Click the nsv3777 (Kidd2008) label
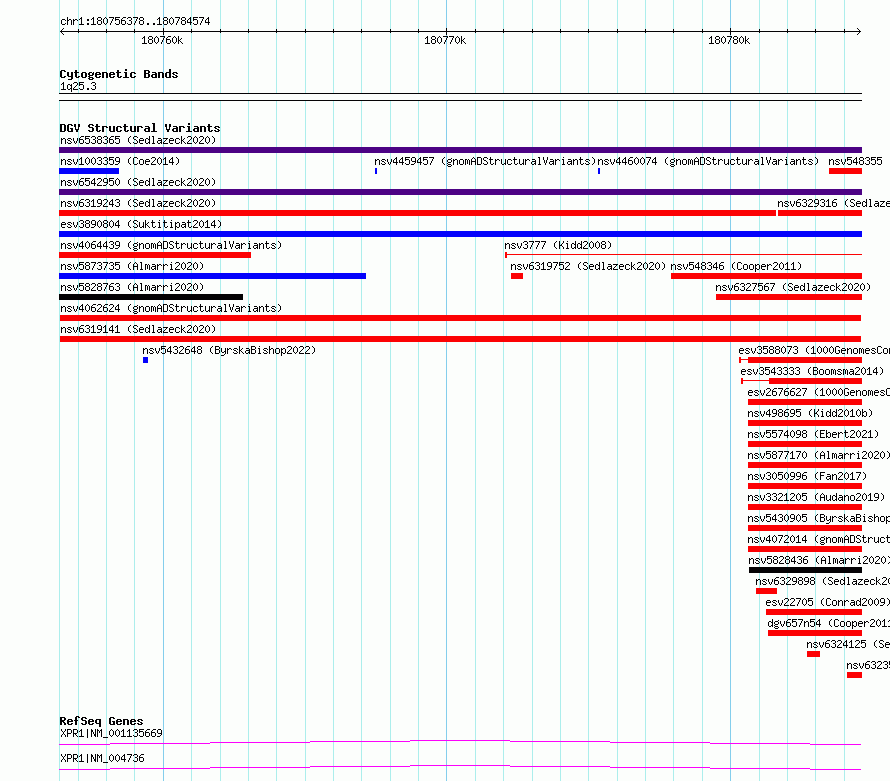 point(558,245)
